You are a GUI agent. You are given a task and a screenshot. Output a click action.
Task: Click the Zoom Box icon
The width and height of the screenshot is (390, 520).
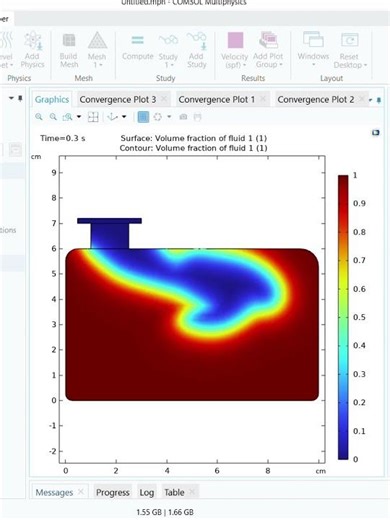(x=68, y=117)
